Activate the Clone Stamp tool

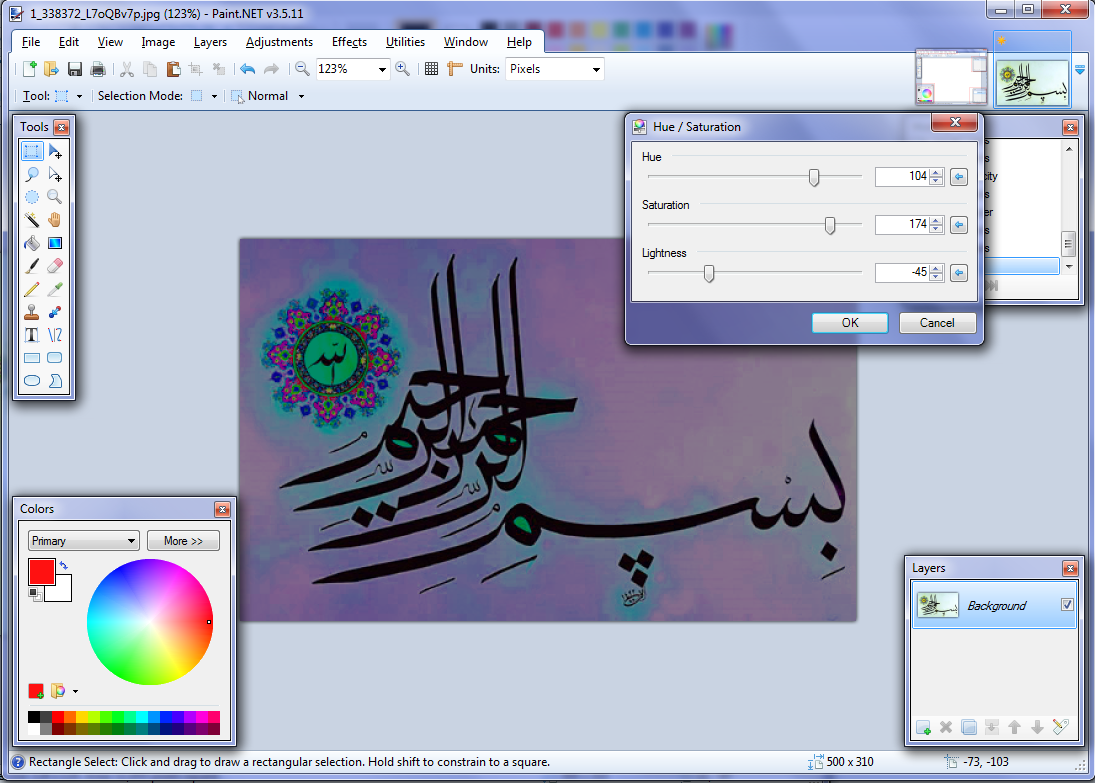tap(31, 312)
